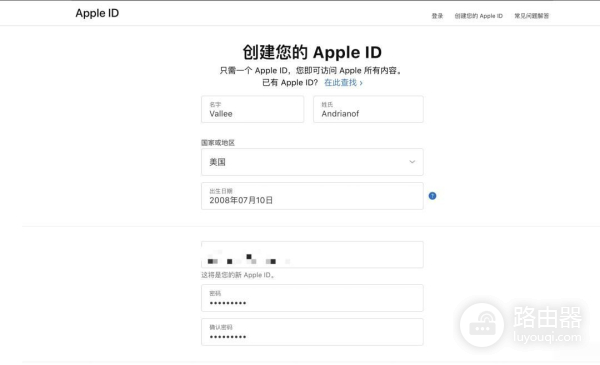This screenshot has width=600, height=365.
Task: Click the 登录 sign-in link in header
Action: click(437, 16)
